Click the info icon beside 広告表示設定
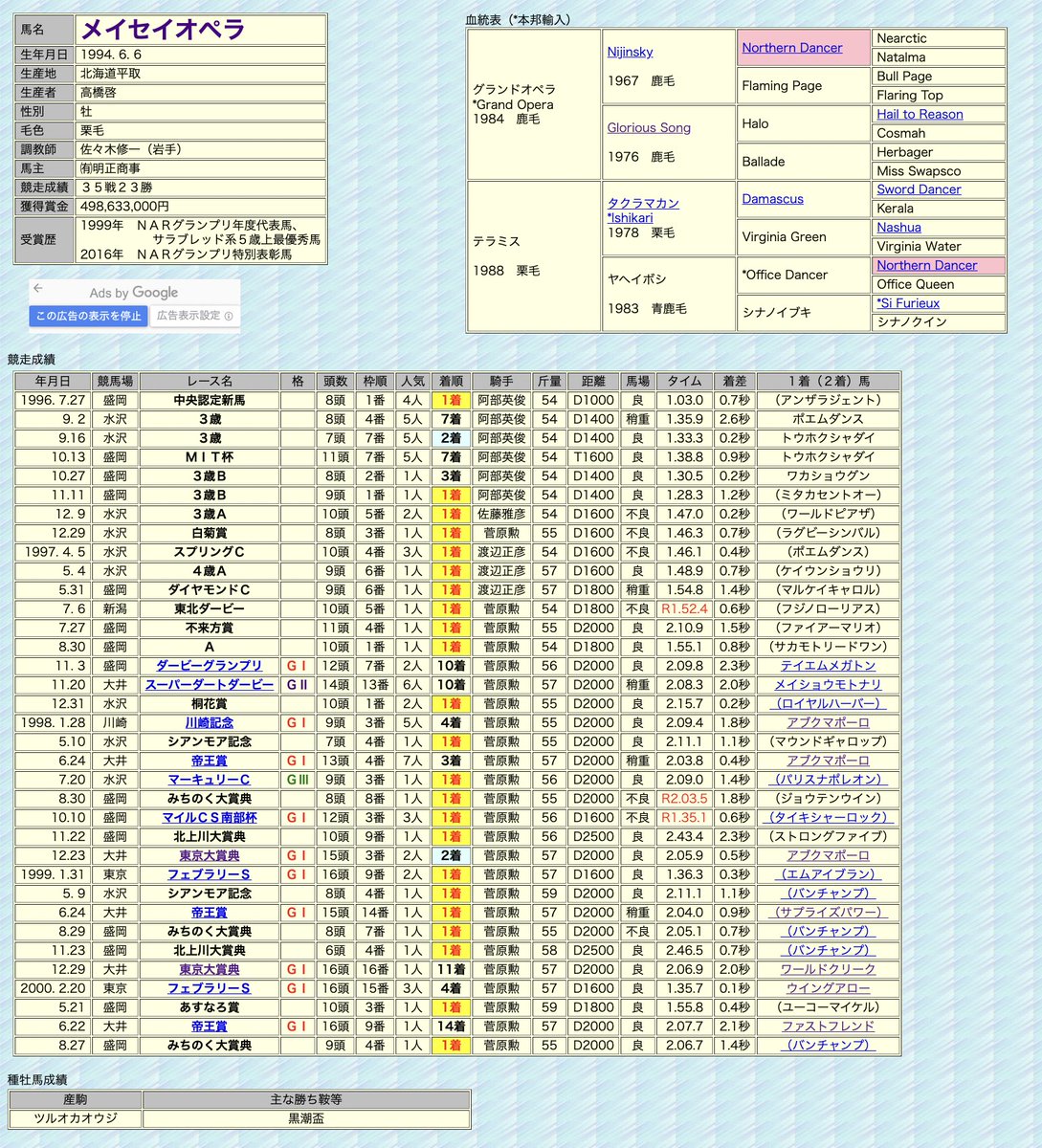Image resolution: width=1042 pixels, height=1148 pixels. (229, 316)
